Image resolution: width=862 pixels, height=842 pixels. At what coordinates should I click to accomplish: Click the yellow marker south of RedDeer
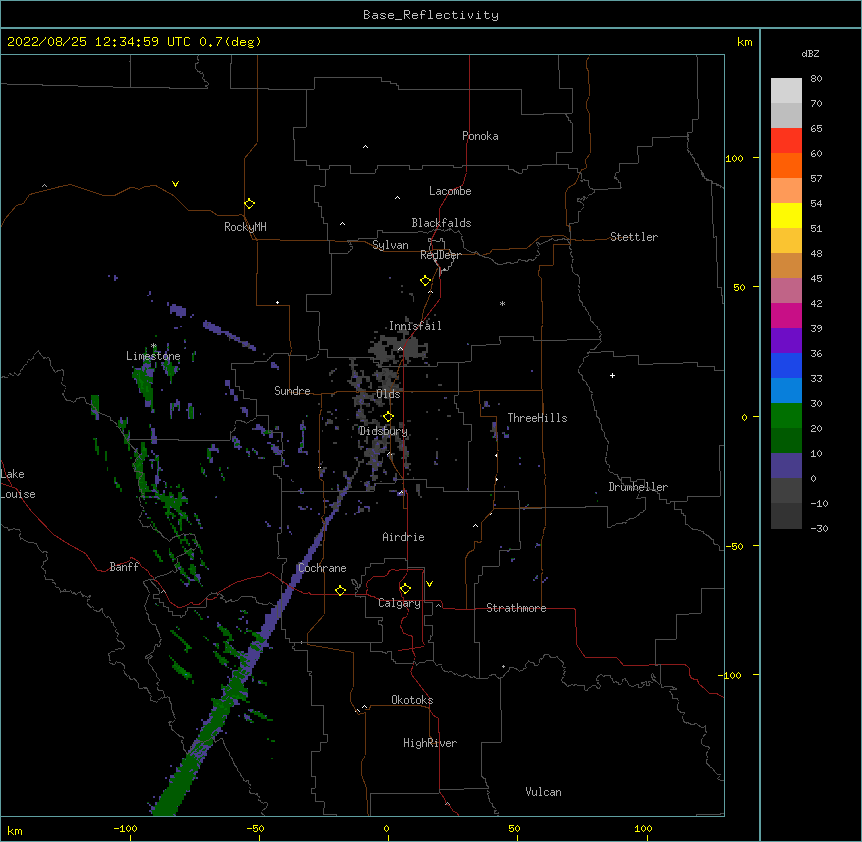tap(425, 280)
